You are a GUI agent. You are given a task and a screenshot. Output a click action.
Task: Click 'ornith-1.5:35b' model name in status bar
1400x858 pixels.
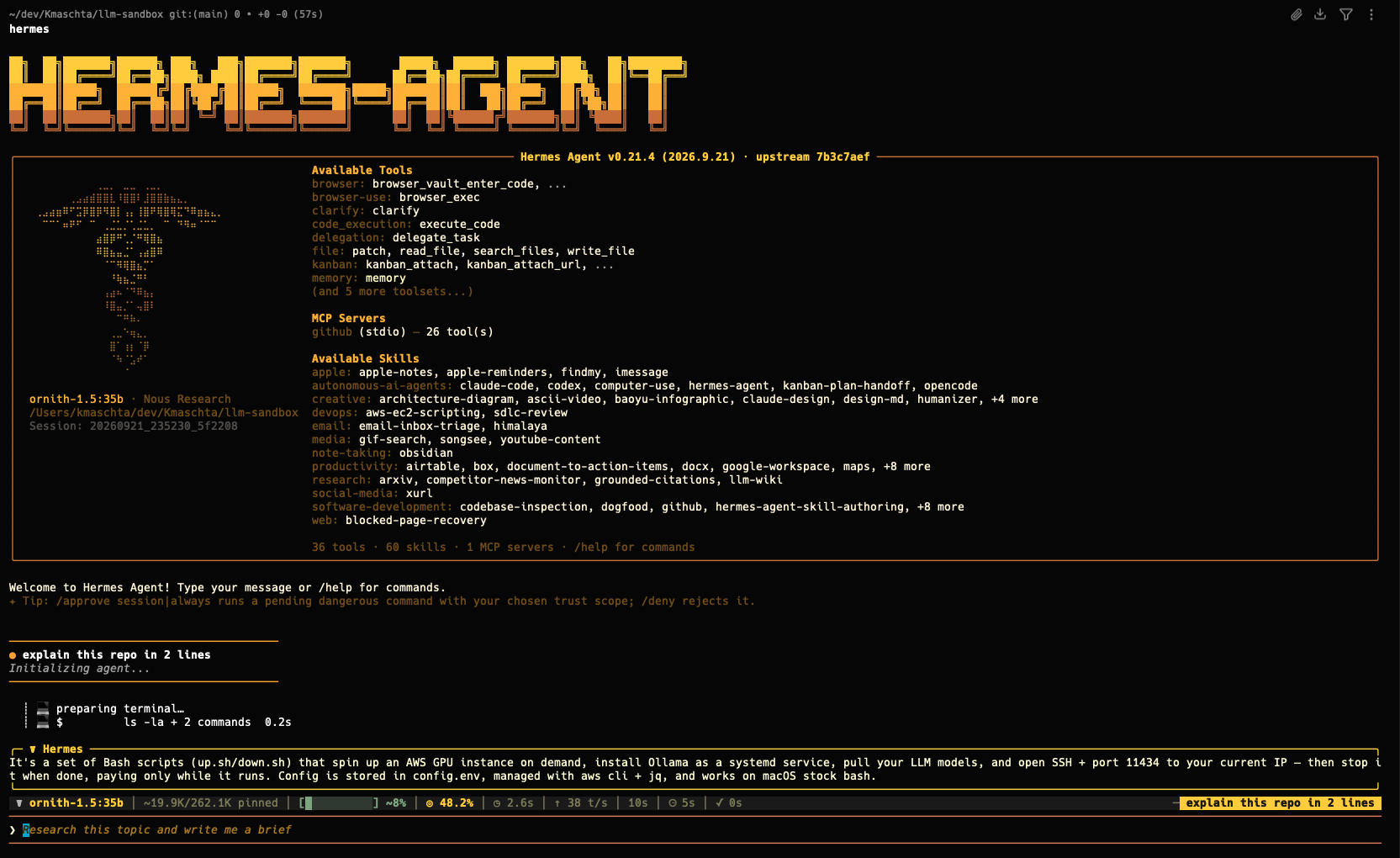point(77,803)
